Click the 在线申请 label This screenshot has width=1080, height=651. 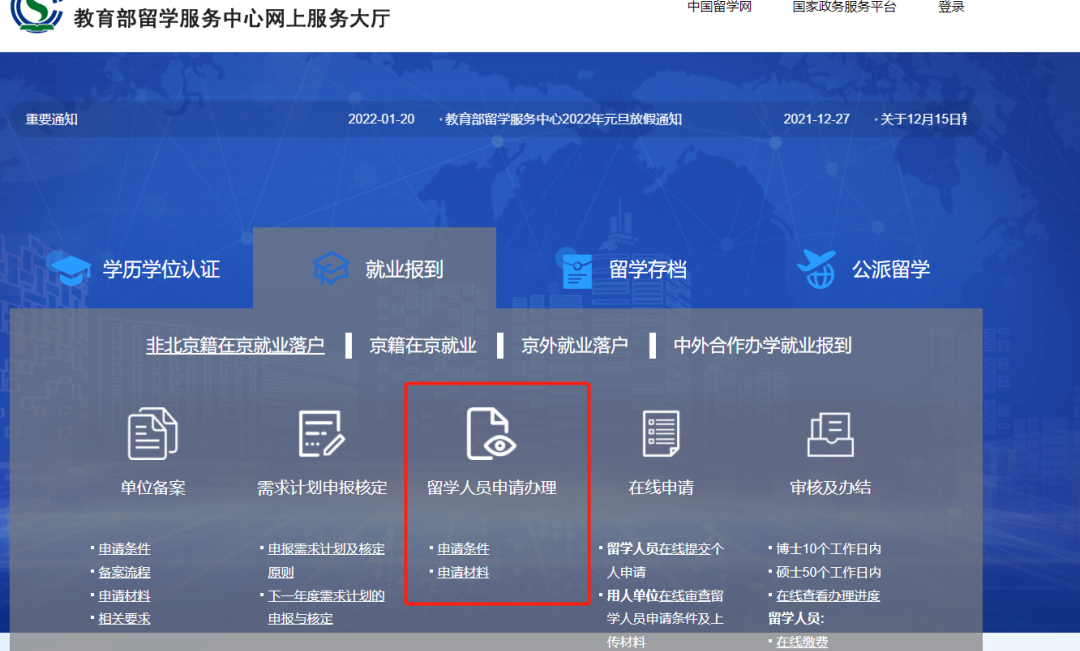(661, 488)
